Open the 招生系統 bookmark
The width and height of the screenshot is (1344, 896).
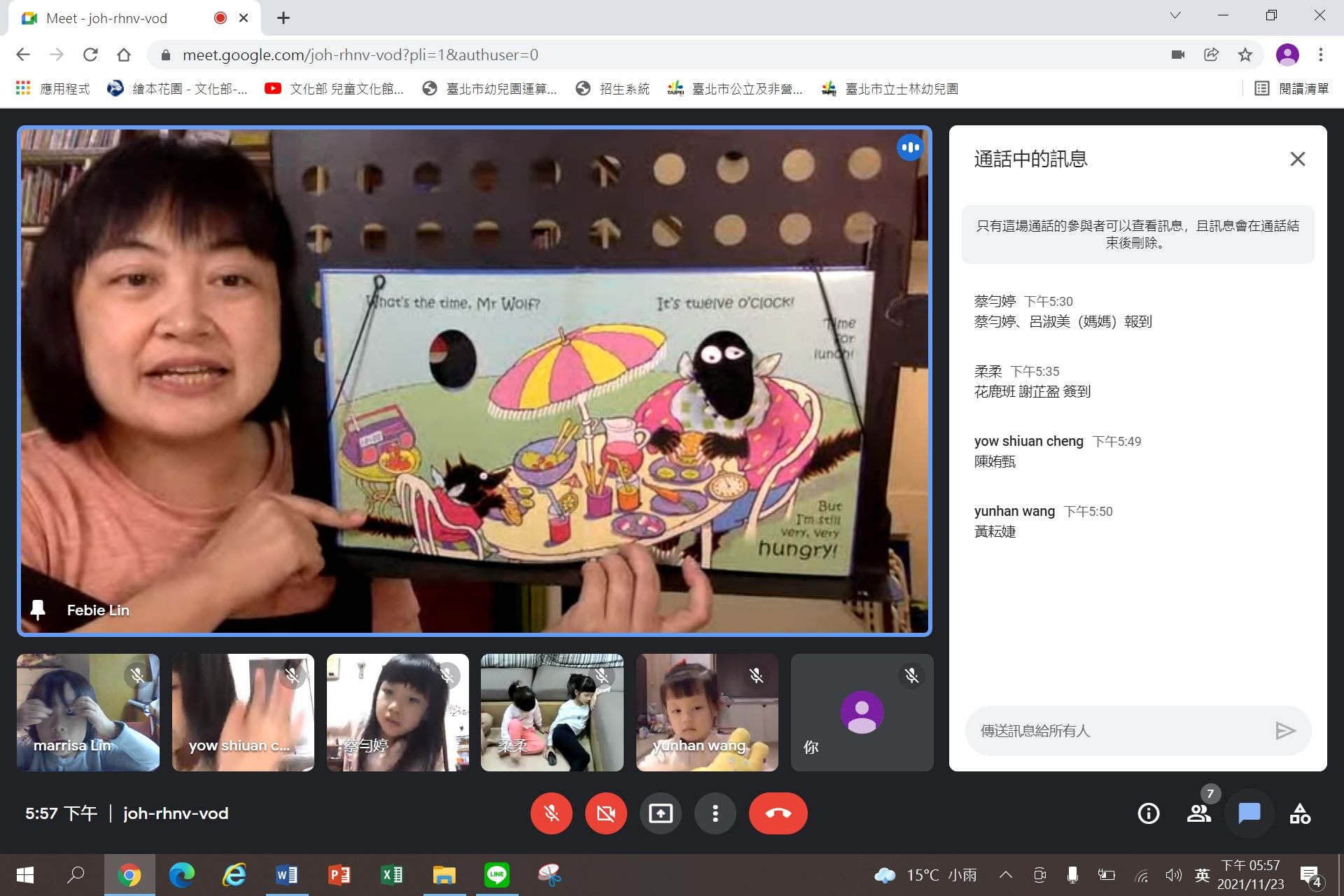(x=612, y=89)
